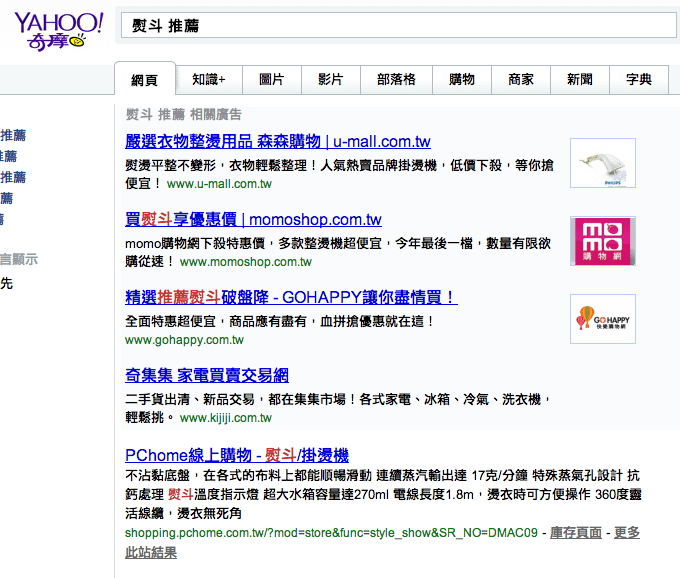Select the 網頁 tab
Image resolution: width=680 pixels, height=578 pixels.
pyautogui.click(x=145, y=79)
